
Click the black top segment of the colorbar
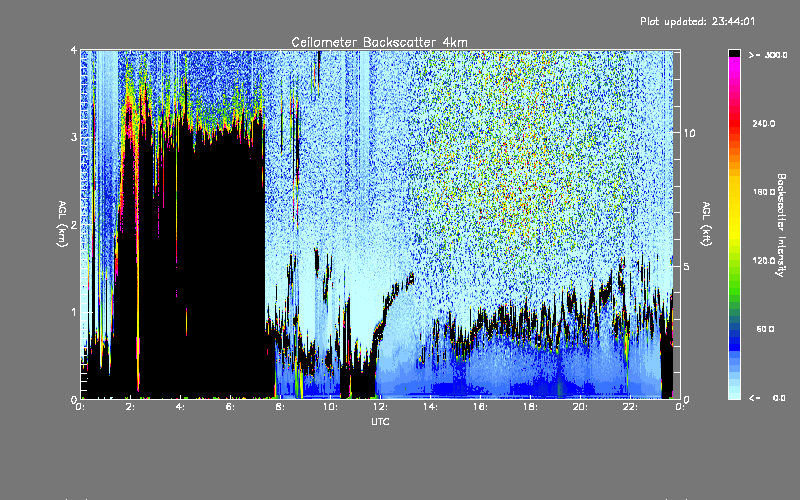734,54
